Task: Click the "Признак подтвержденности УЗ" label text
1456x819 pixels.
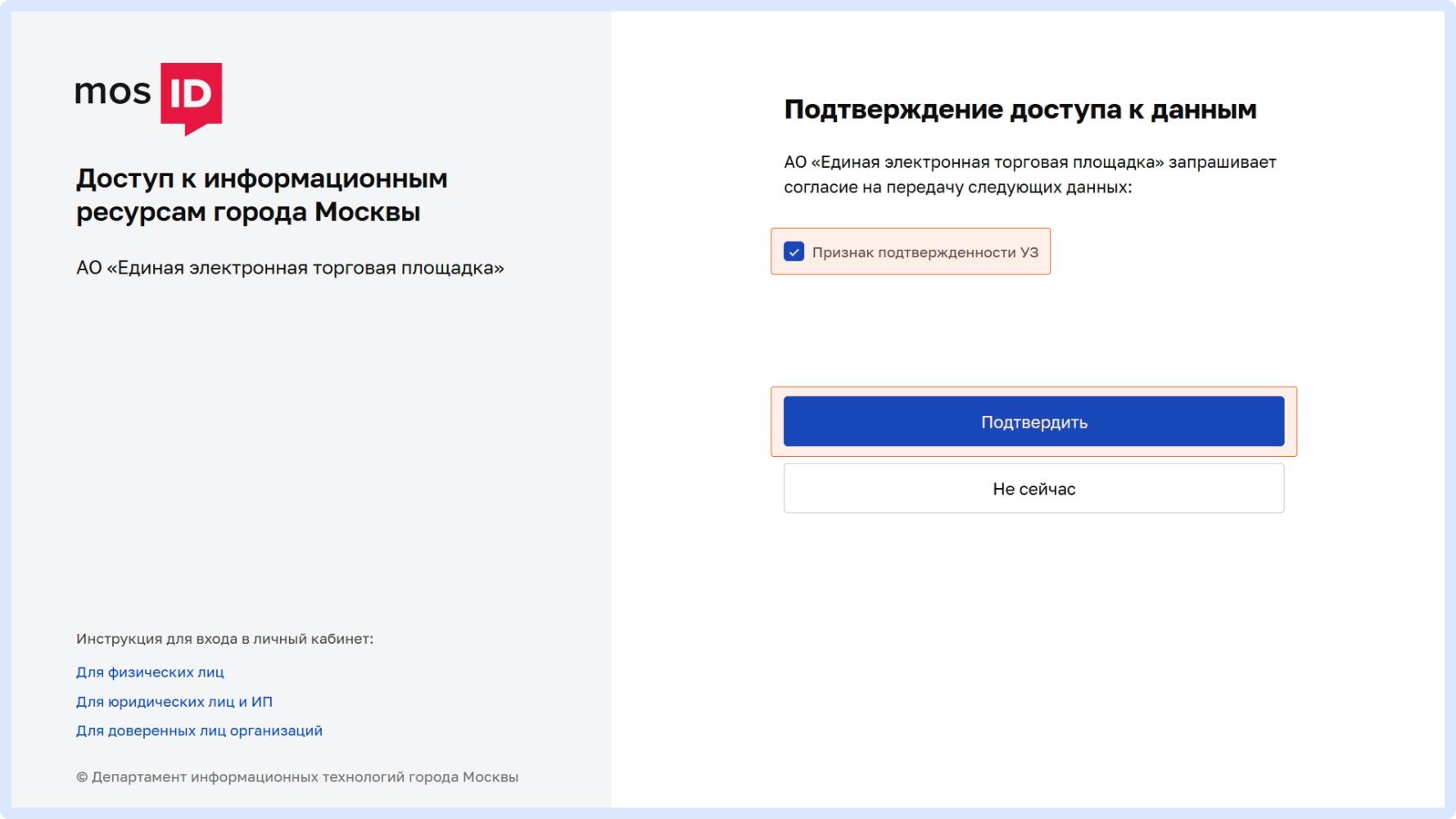Action: (x=925, y=252)
